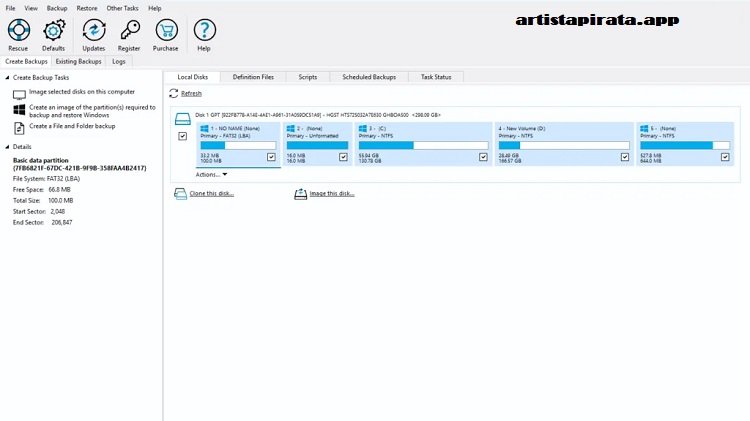Open the Defaults settings gear
This screenshot has height=421, width=750.
(54, 30)
